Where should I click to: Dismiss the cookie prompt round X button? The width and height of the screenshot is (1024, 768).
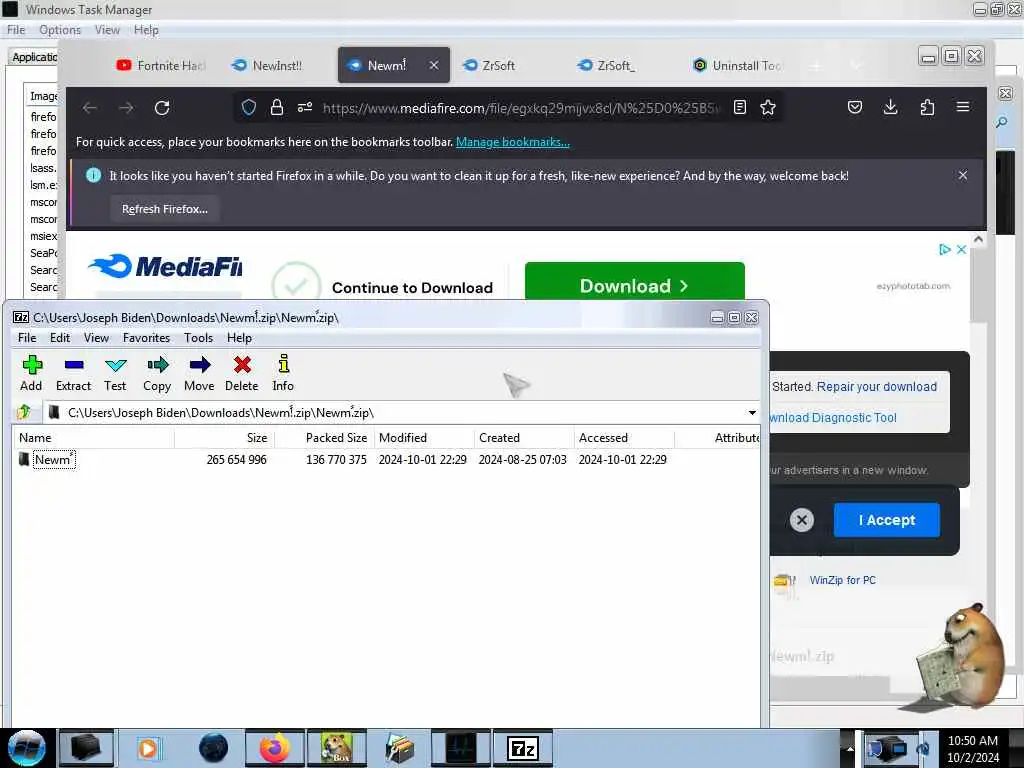(x=802, y=520)
